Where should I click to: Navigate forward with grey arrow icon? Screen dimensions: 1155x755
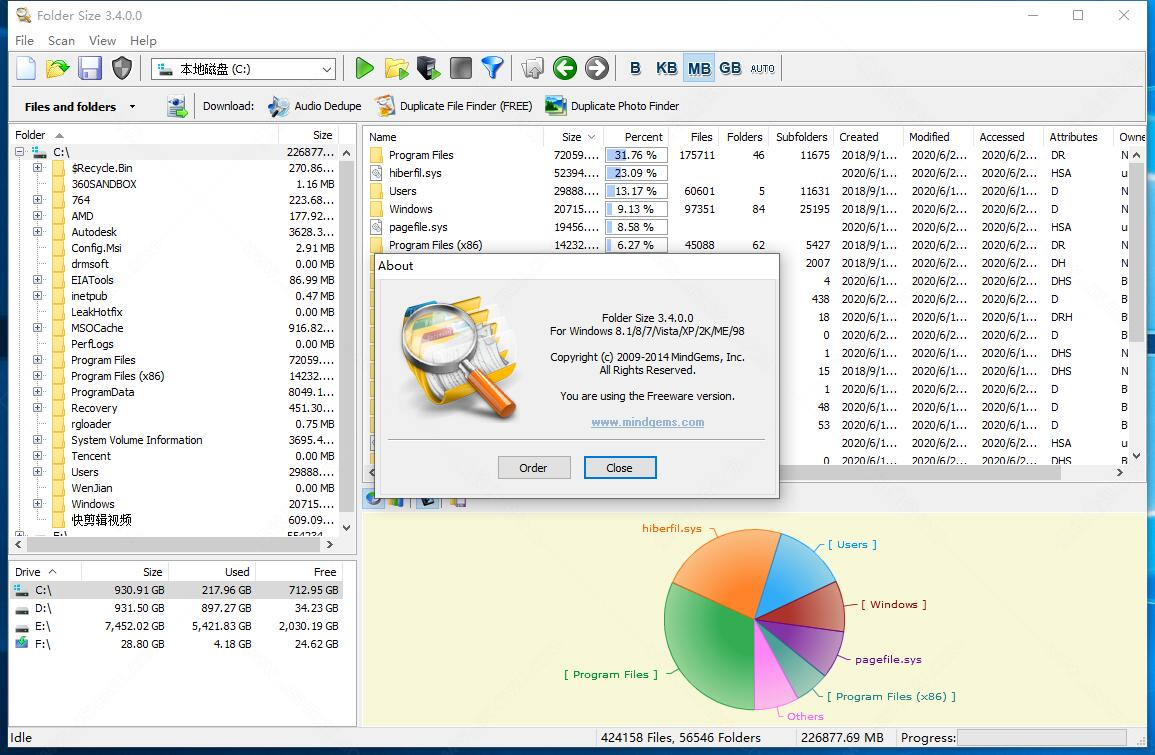click(597, 69)
